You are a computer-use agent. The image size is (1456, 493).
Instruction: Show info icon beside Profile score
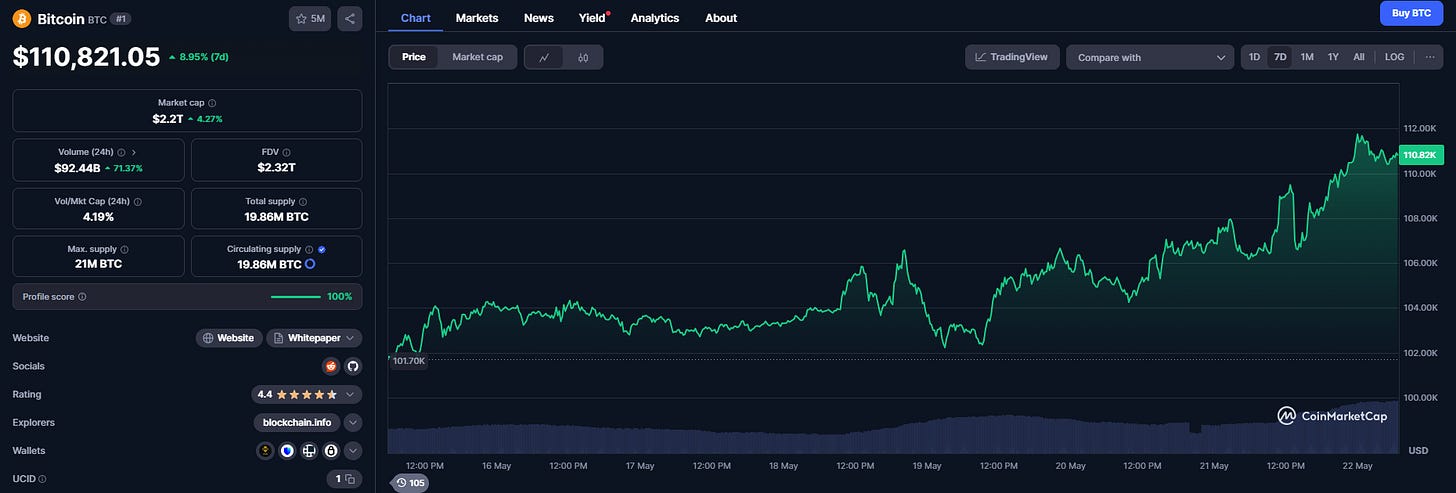pyautogui.click(x=82, y=297)
